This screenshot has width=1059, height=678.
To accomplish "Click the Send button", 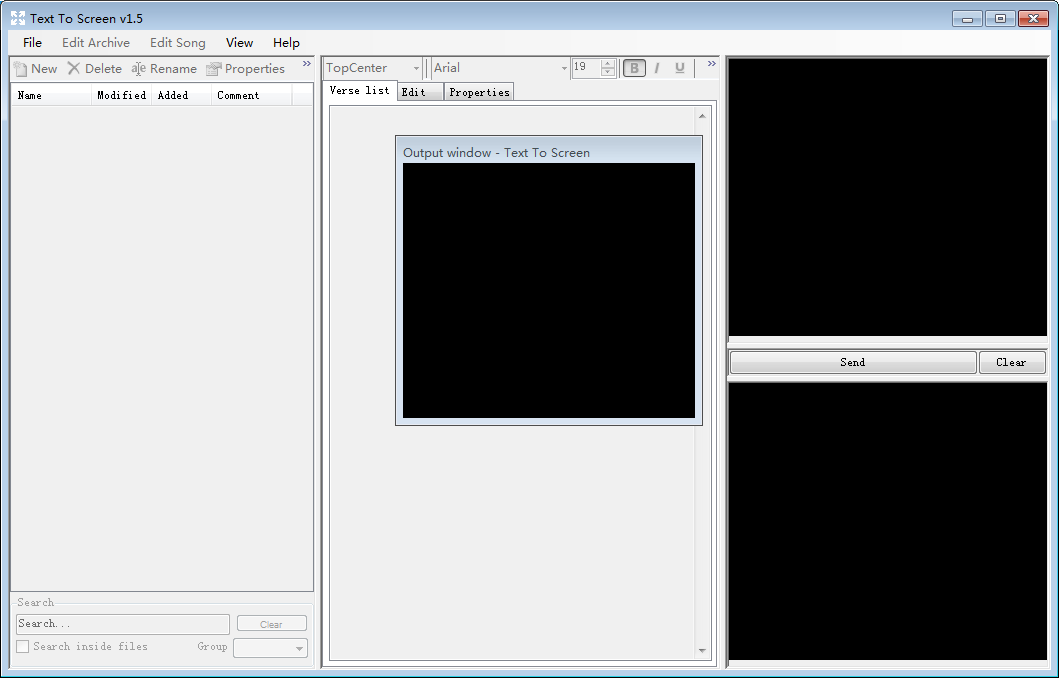I will click(x=853, y=363).
